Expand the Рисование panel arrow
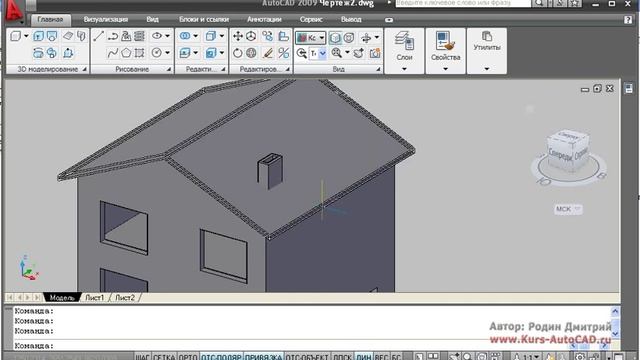 tap(169, 69)
